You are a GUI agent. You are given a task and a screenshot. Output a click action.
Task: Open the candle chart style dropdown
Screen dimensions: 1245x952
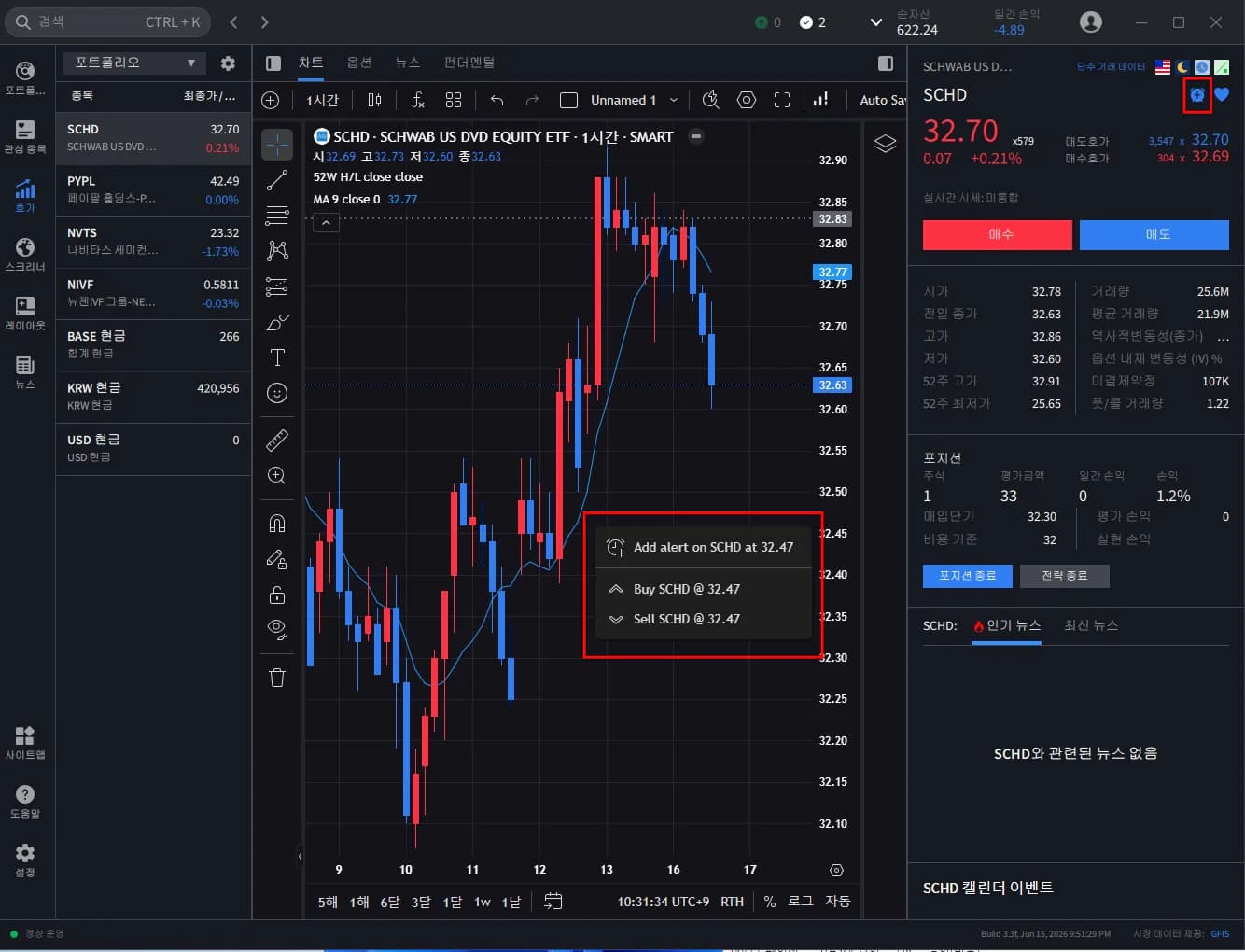point(374,100)
